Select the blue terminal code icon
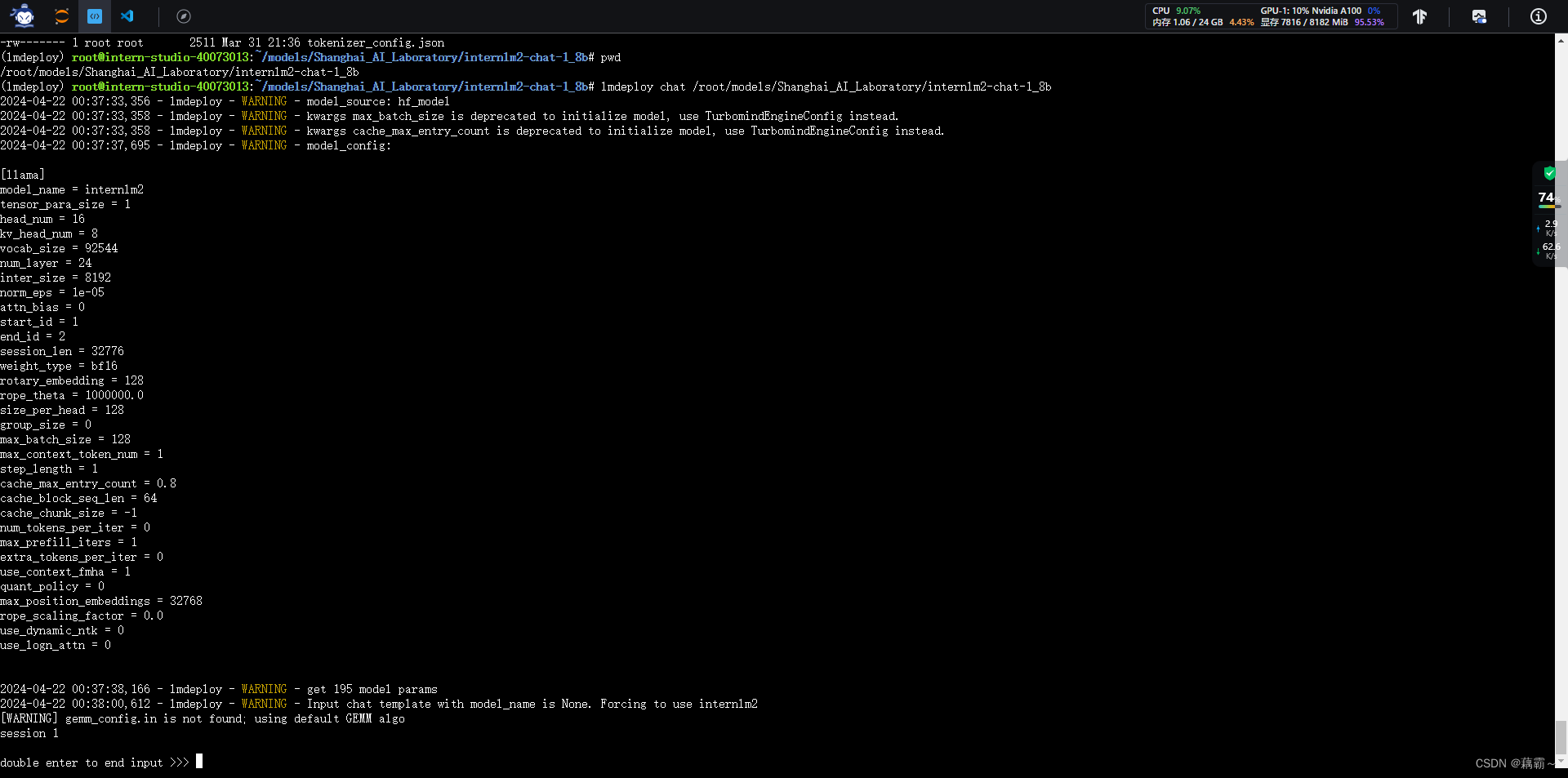 (95, 16)
